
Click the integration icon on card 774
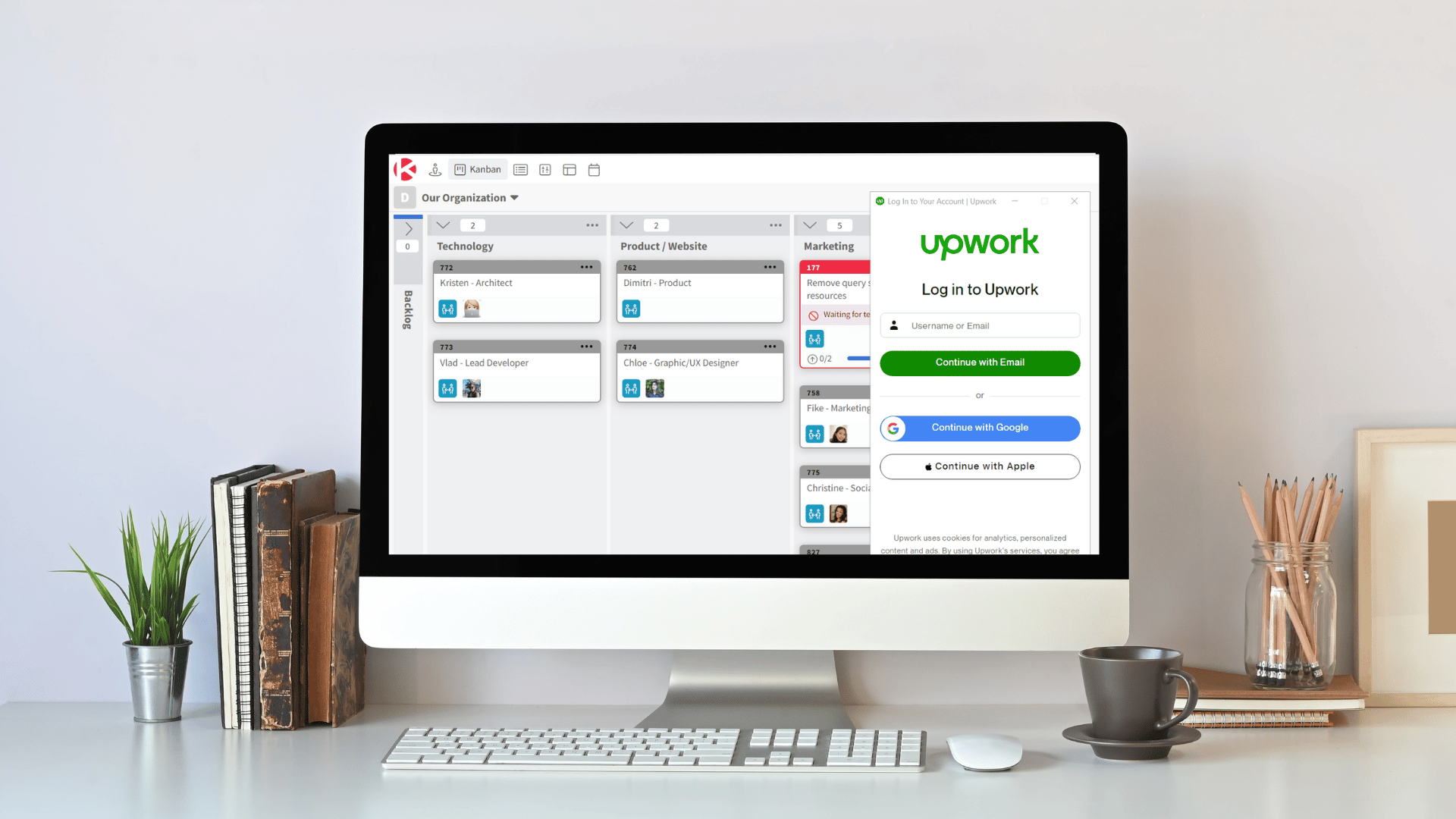[631, 388]
